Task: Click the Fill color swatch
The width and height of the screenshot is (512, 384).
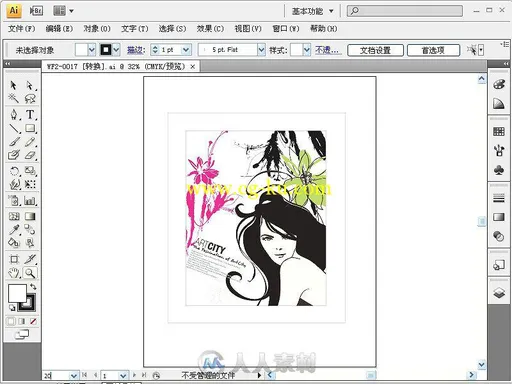Action: pyautogui.click(x=17, y=293)
